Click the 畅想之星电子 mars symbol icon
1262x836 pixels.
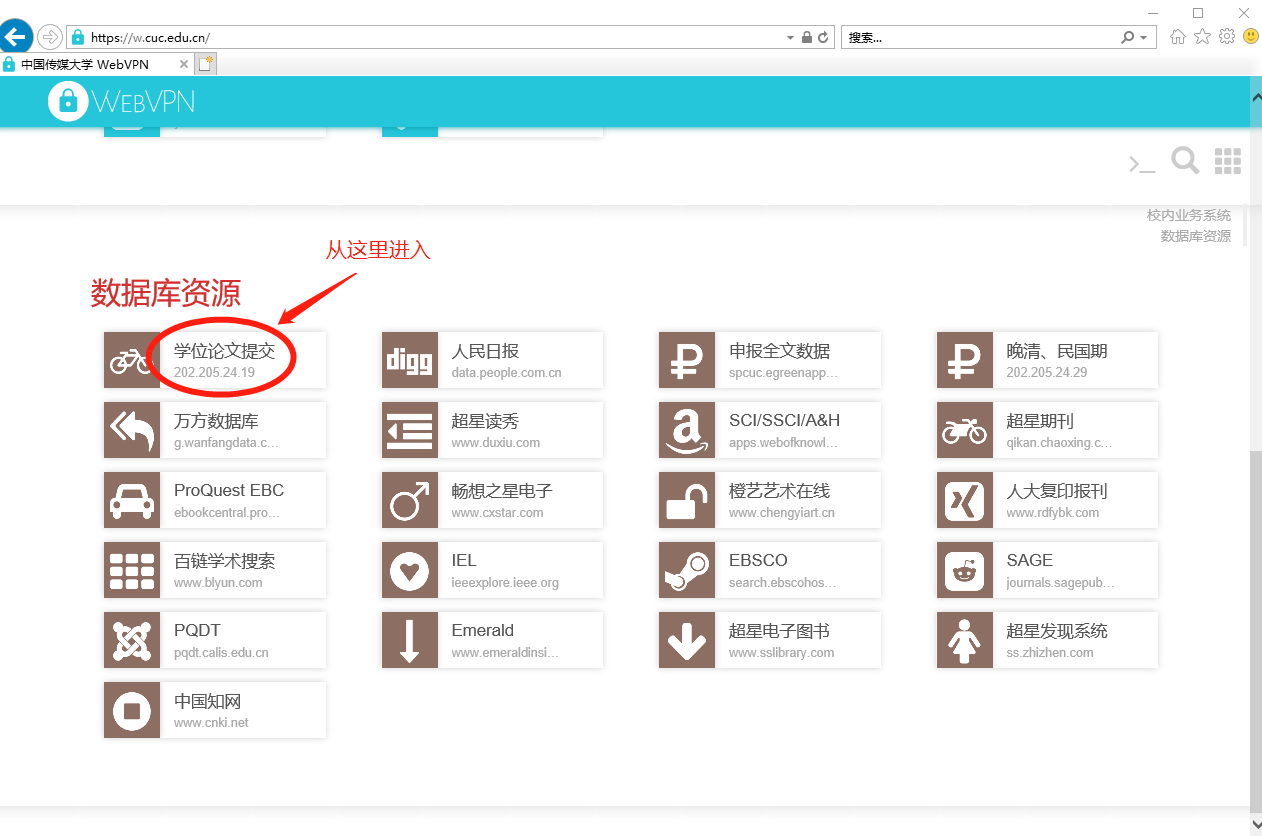[x=410, y=500]
